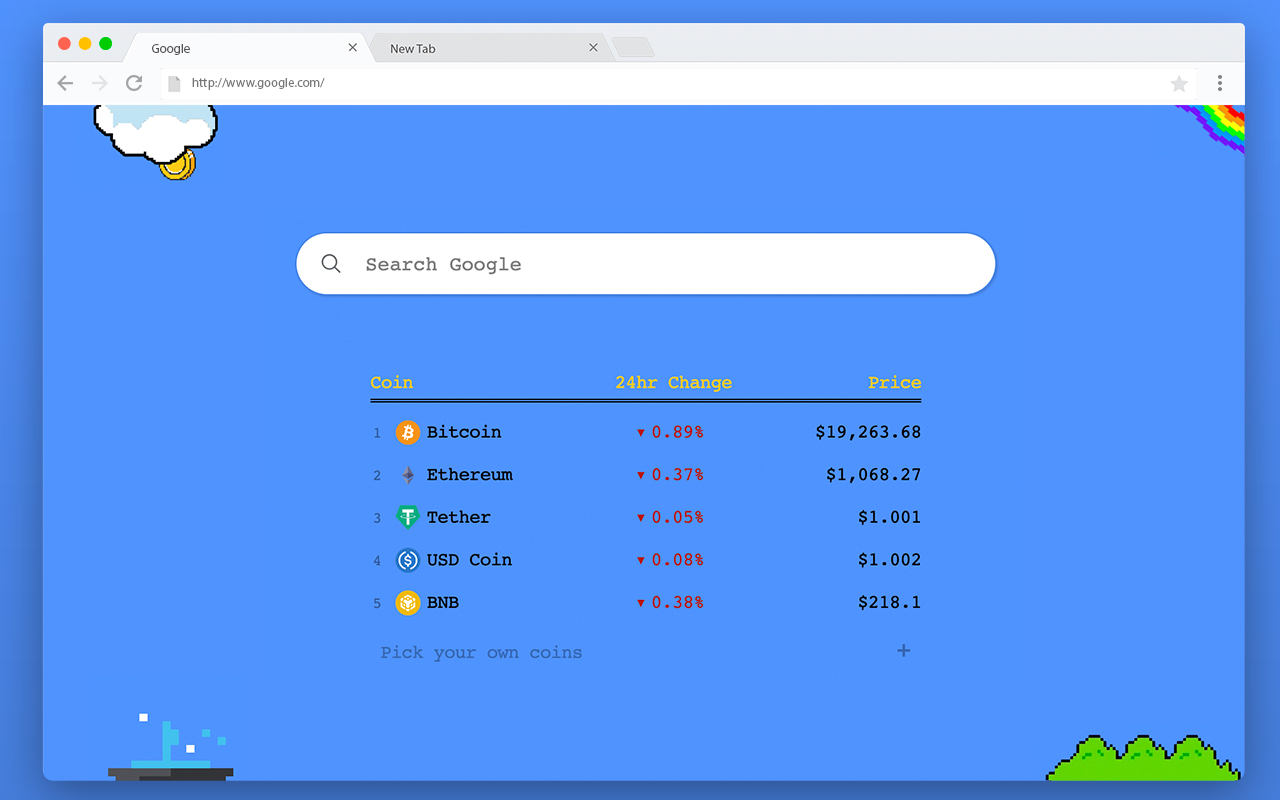
Task: Click the Bitcoin coin icon
Action: (407, 432)
